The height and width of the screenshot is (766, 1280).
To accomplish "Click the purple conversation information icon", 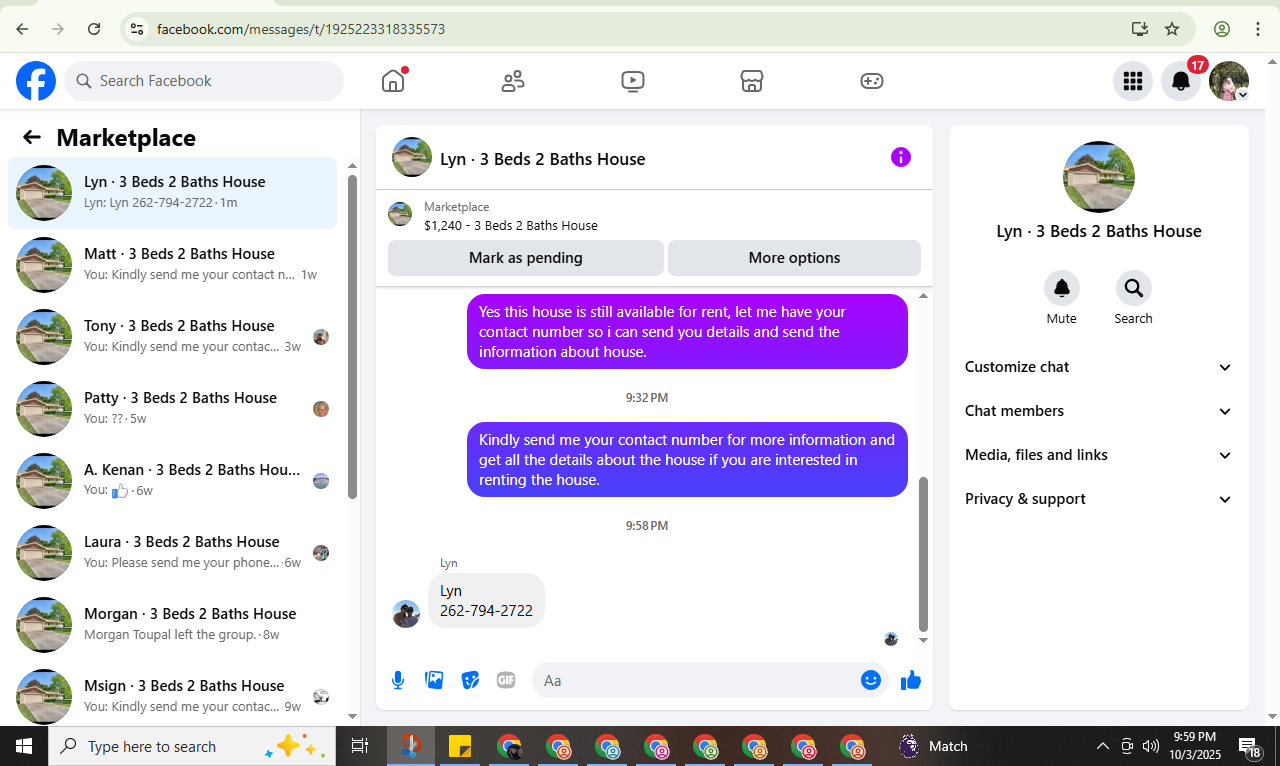I will click(901, 157).
